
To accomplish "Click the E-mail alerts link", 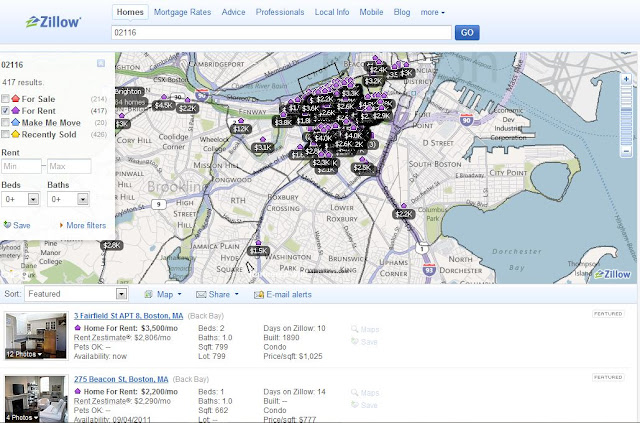I will coord(289,294).
